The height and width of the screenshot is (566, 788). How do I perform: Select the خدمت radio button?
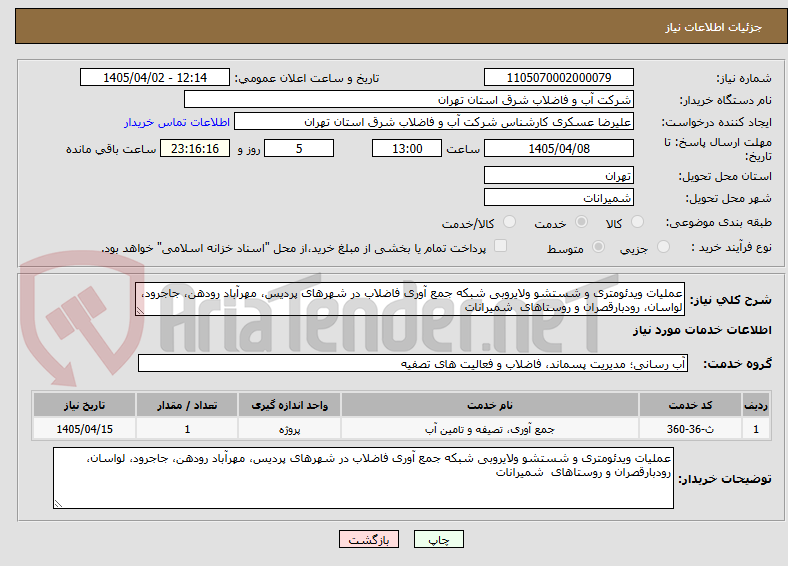coord(581,222)
